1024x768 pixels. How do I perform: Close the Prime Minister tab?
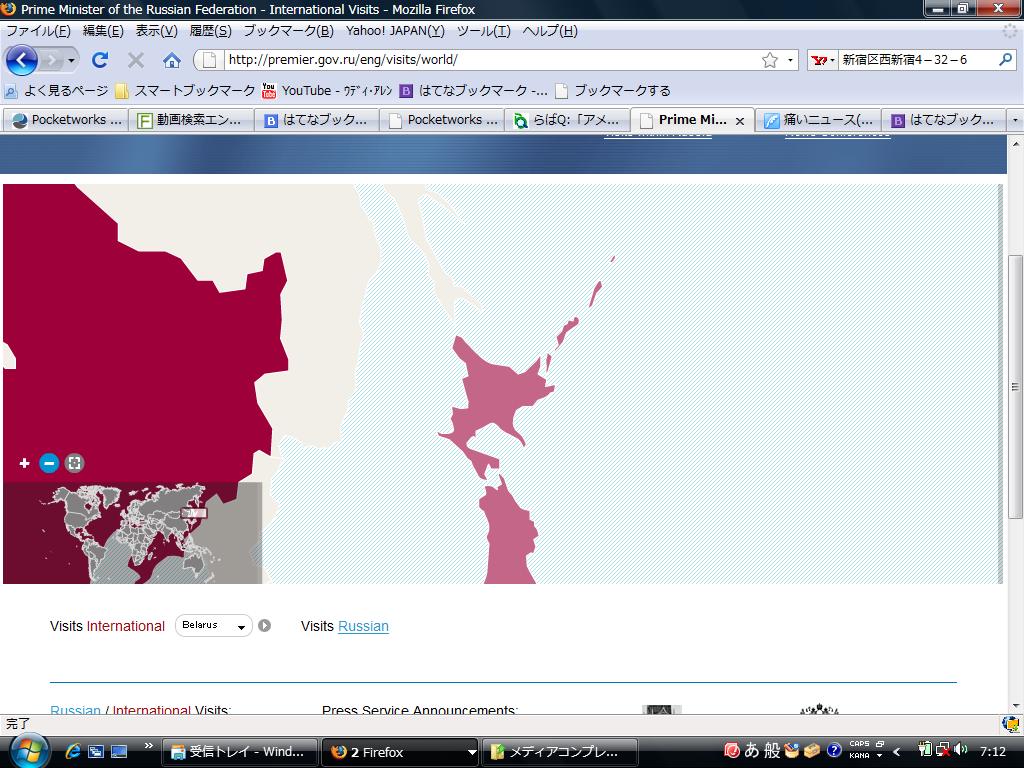[740, 120]
